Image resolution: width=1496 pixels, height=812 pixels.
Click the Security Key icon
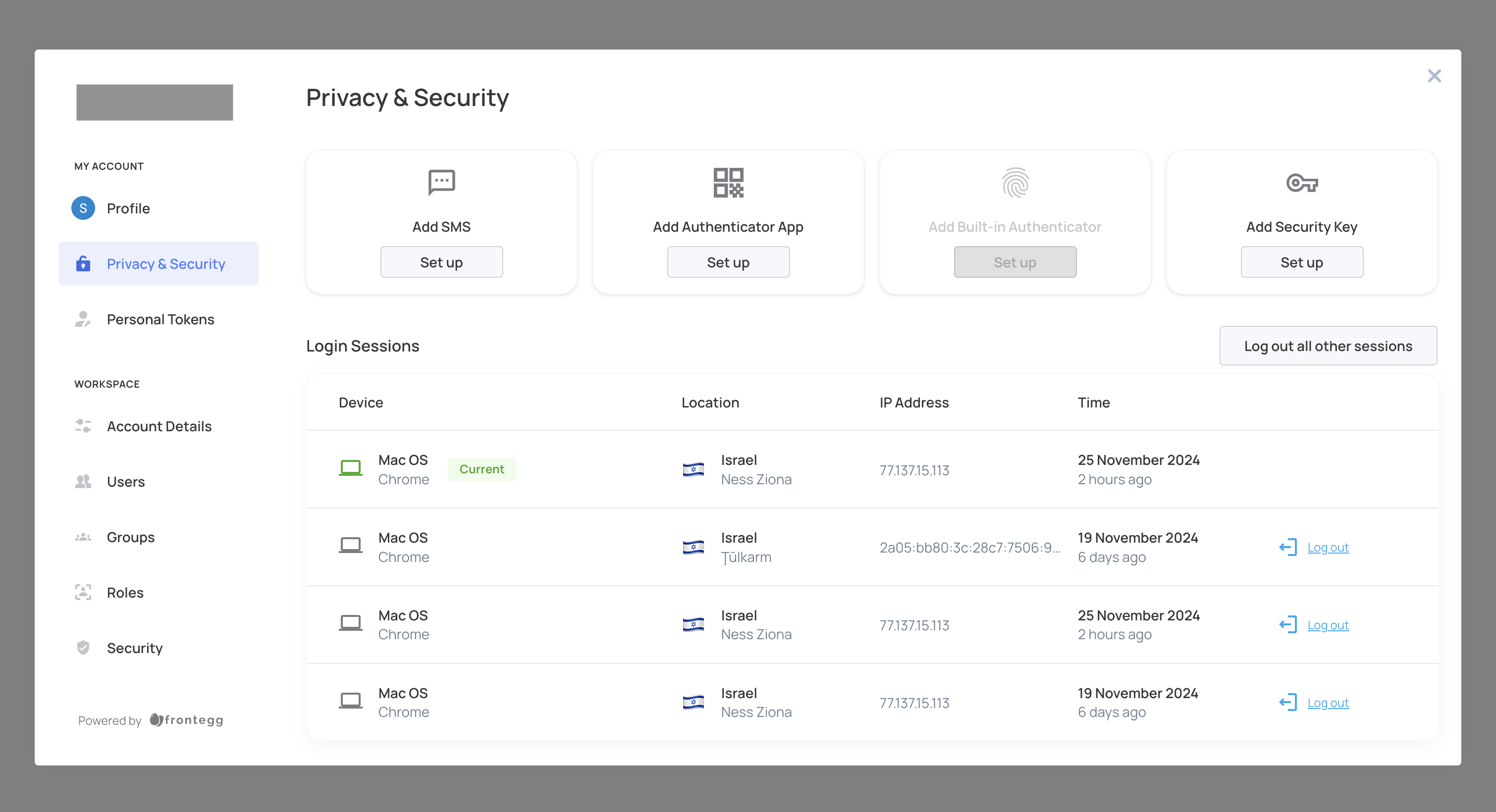(x=1301, y=183)
